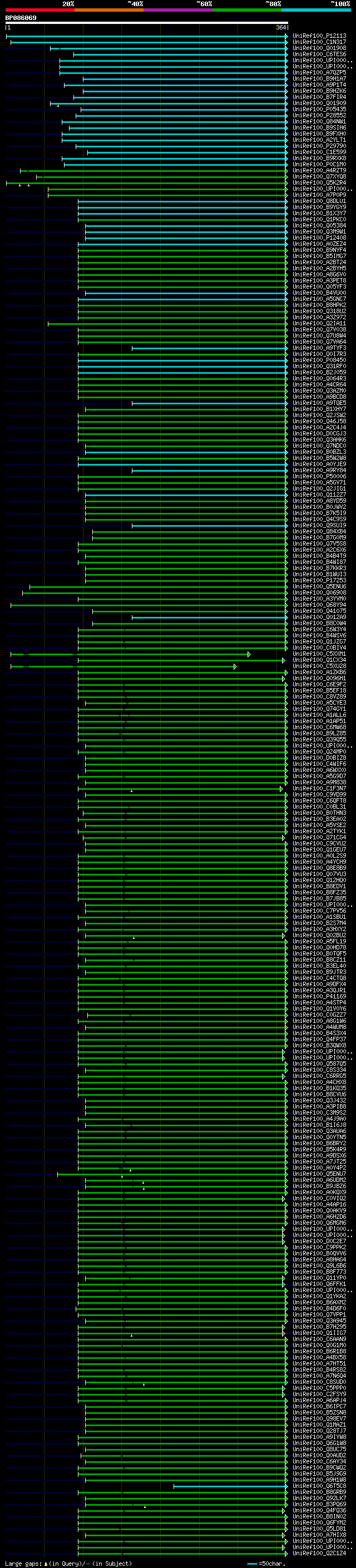Select the label UniRef100_Q5LD81
356x1568 pixels.
click(x=319, y=1529)
